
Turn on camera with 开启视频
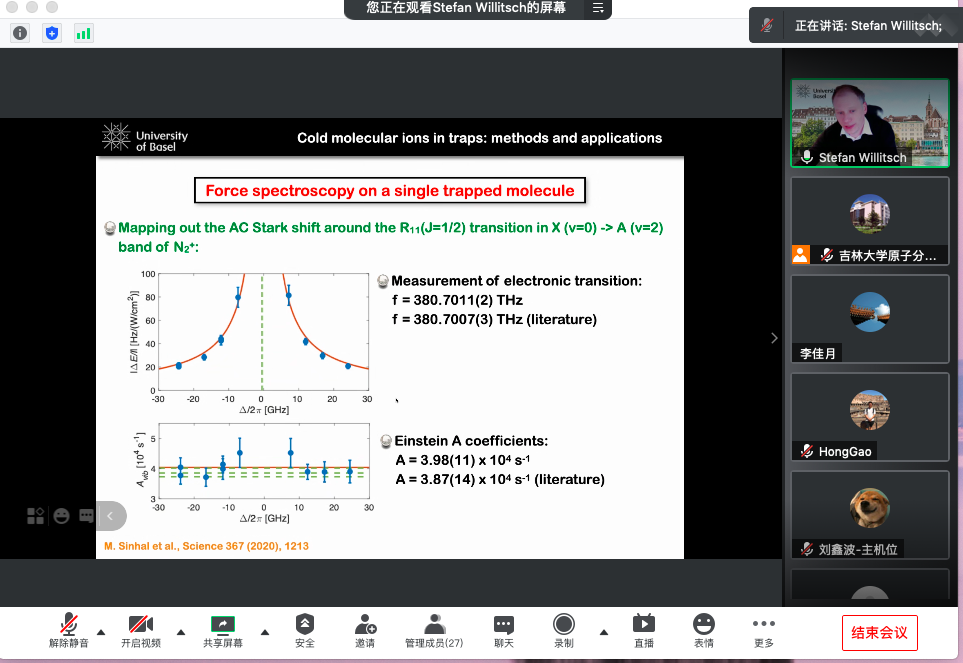tap(141, 631)
